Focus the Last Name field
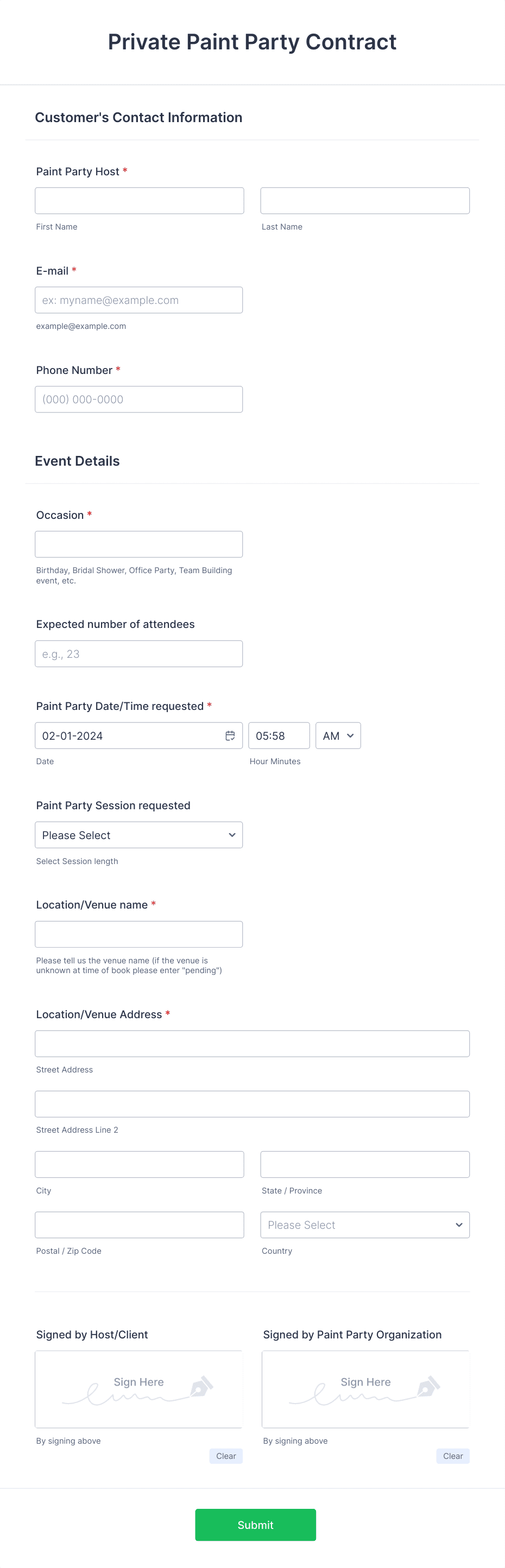 point(365,201)
